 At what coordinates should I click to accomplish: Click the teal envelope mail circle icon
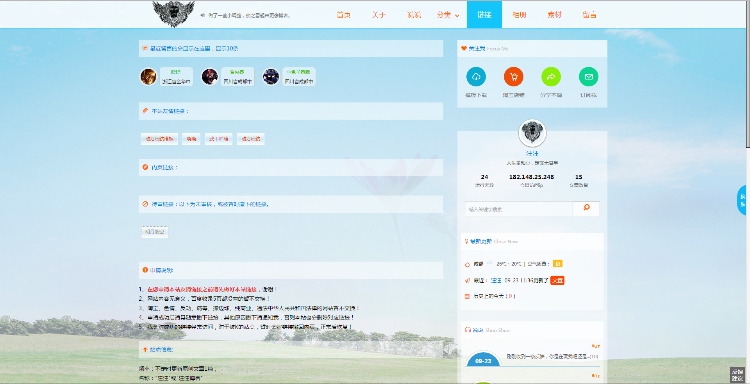[588, 77]
